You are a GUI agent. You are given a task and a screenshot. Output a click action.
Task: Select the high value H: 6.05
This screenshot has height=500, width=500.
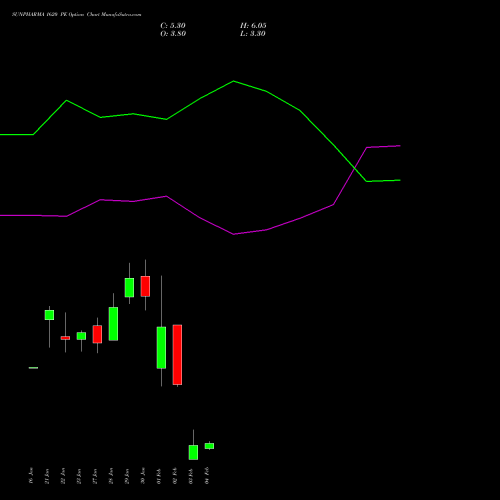253,26
